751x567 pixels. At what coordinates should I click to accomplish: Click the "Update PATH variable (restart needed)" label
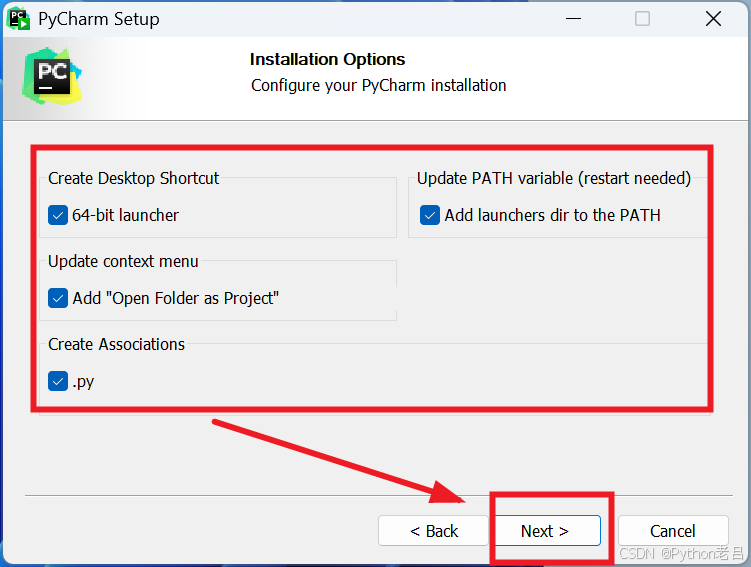pos(554,178)
